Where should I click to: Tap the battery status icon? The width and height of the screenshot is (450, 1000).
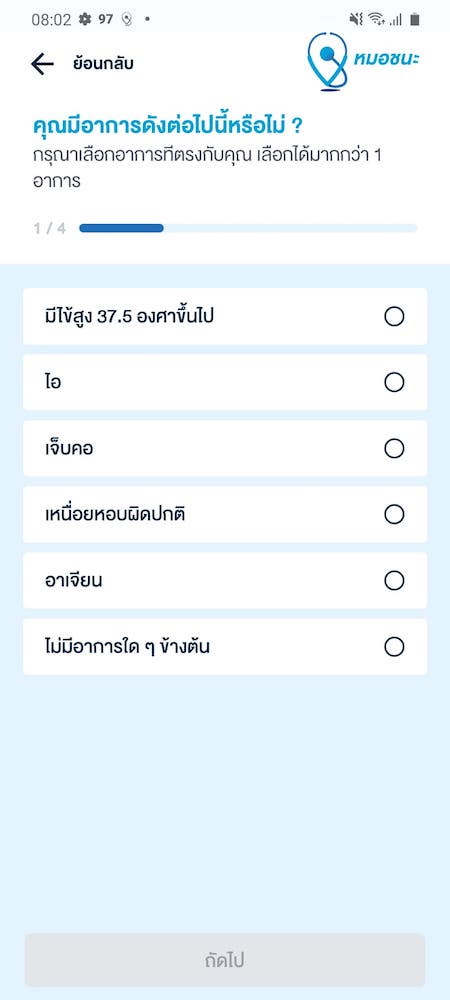(x=415, y=19)
